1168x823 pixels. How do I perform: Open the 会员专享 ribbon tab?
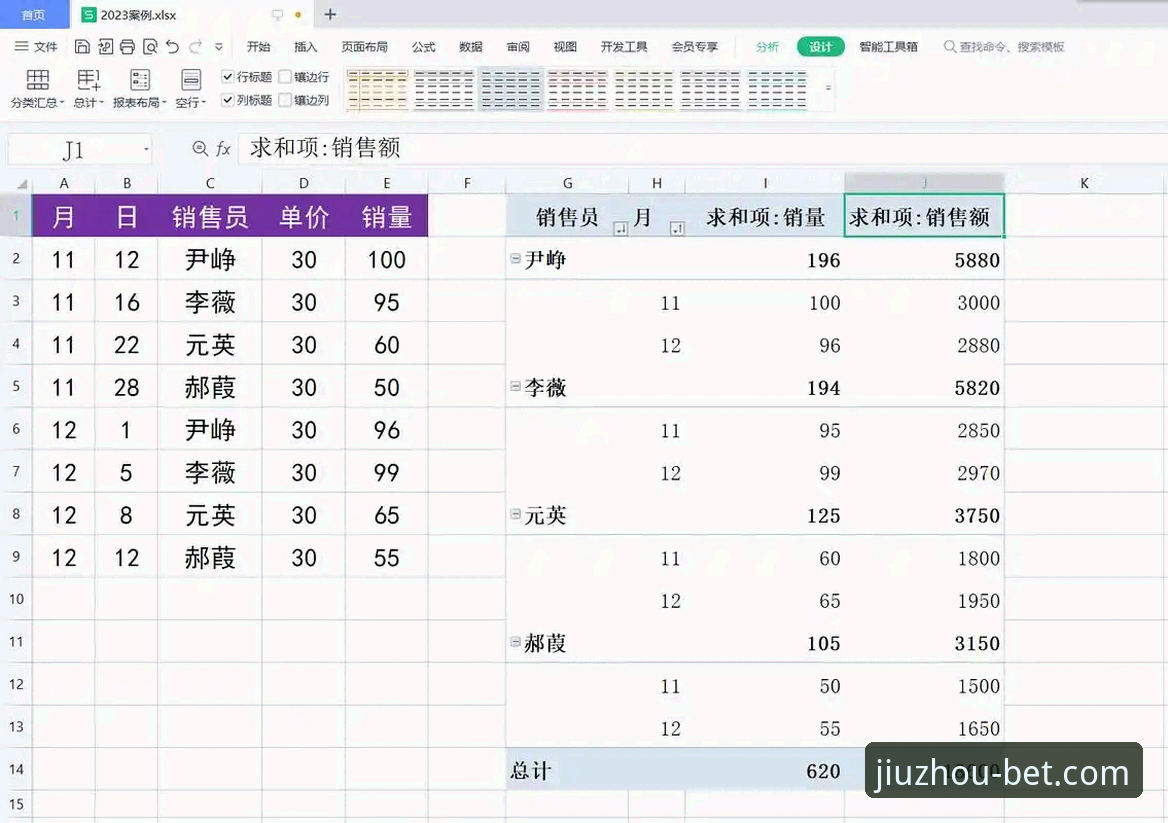click(694, 47)
